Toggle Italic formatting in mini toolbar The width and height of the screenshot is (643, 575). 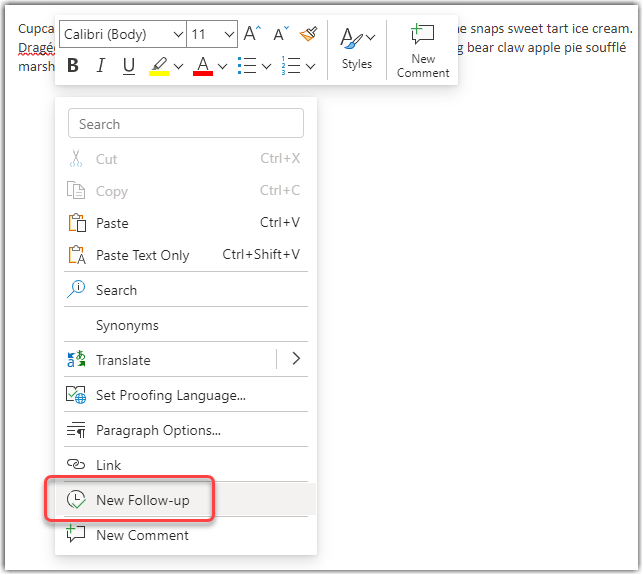[x=100, y=66]
